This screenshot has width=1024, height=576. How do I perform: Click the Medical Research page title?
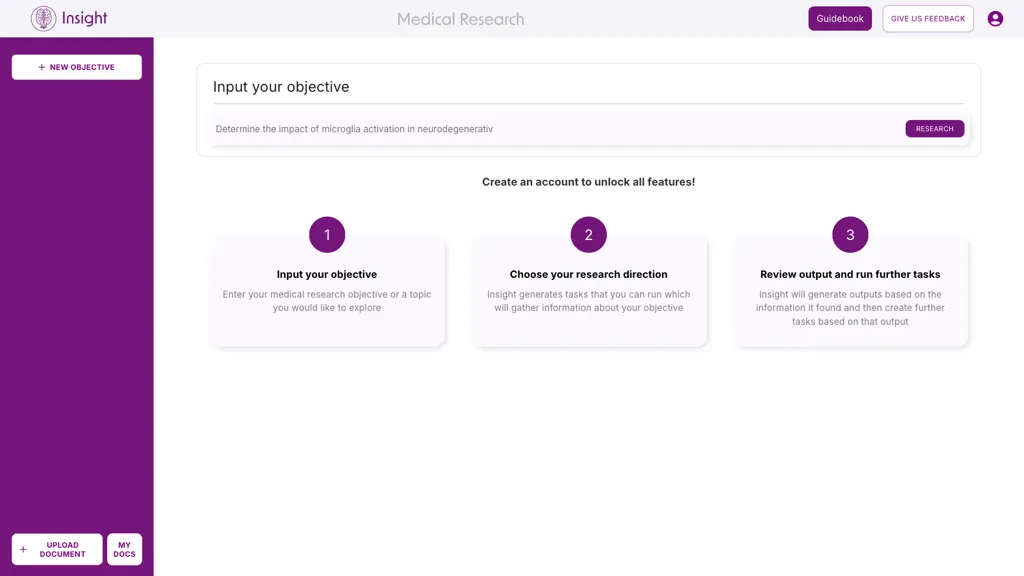pos(460,19)
